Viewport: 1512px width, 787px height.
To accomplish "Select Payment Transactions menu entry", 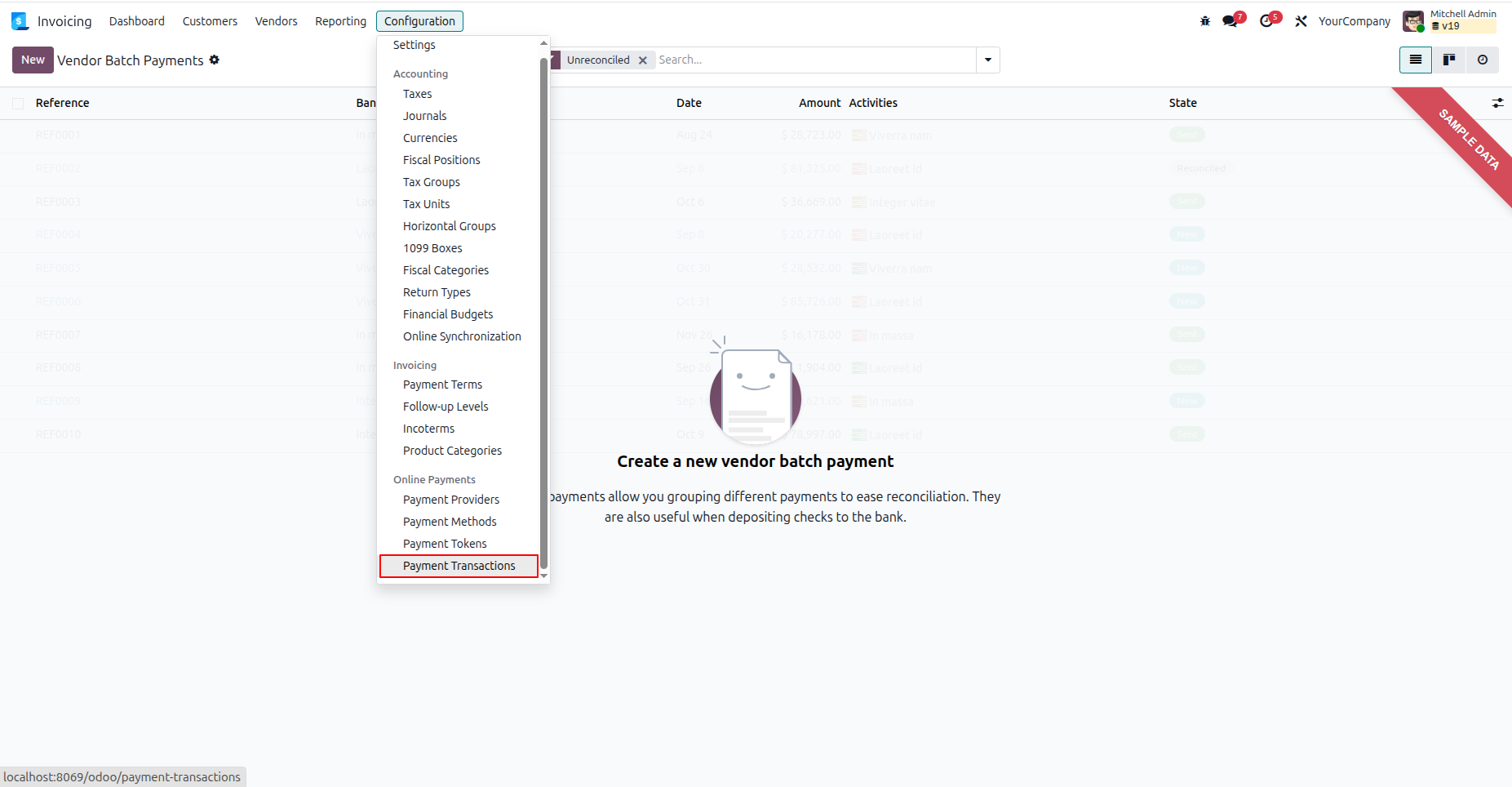I will click(459, 566).
